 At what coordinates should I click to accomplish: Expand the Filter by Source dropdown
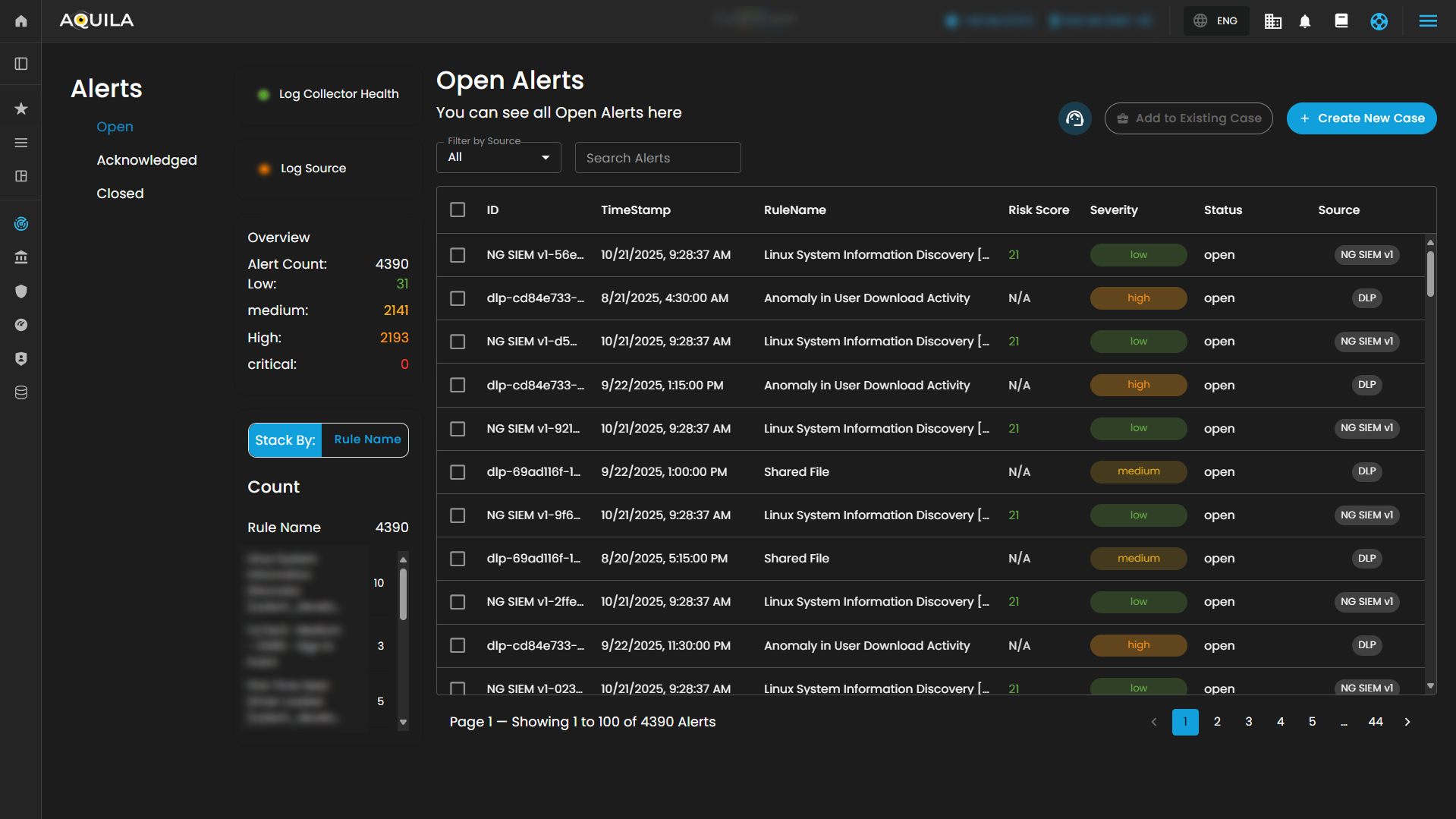498,158
